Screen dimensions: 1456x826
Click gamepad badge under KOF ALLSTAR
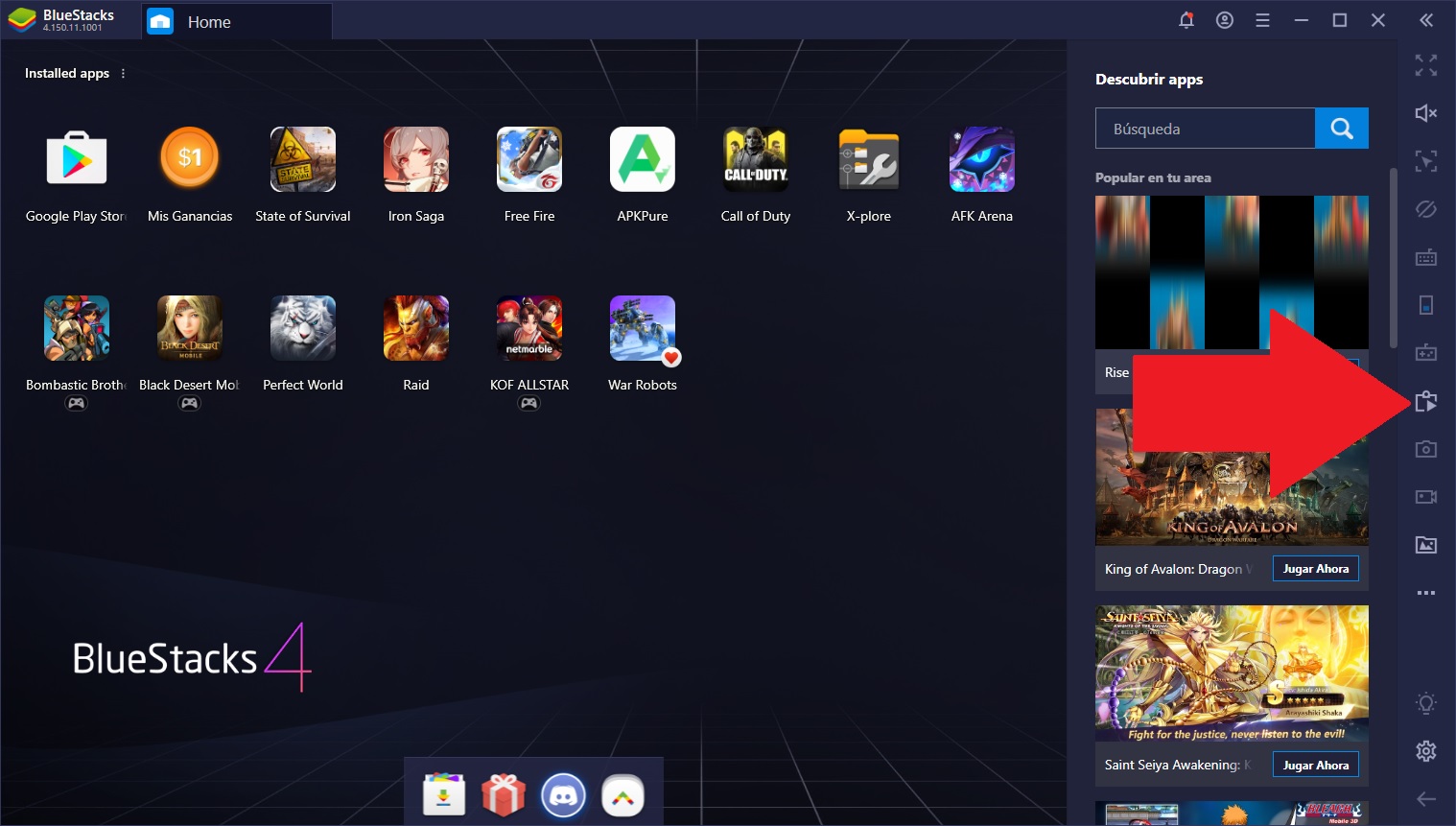coord(529,403)
